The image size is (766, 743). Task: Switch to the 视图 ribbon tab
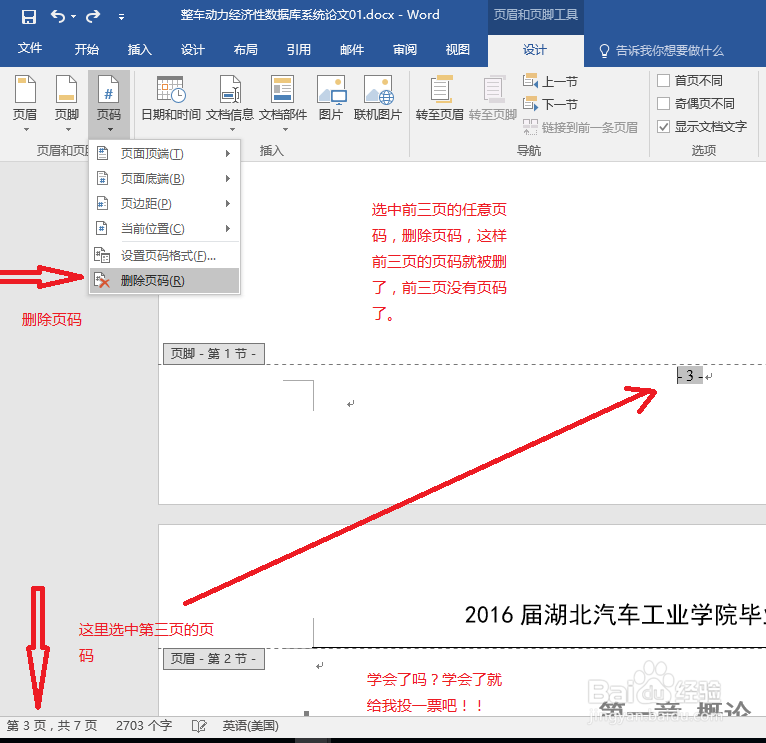coord(458,49)
